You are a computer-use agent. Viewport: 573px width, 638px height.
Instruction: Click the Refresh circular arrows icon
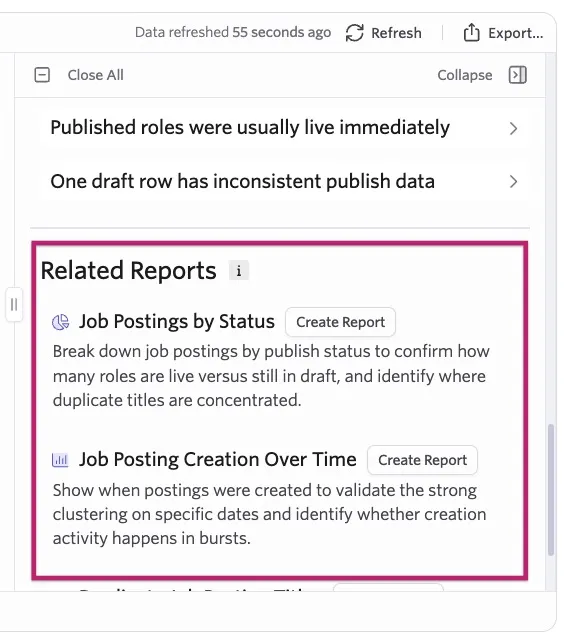[354, 33]
